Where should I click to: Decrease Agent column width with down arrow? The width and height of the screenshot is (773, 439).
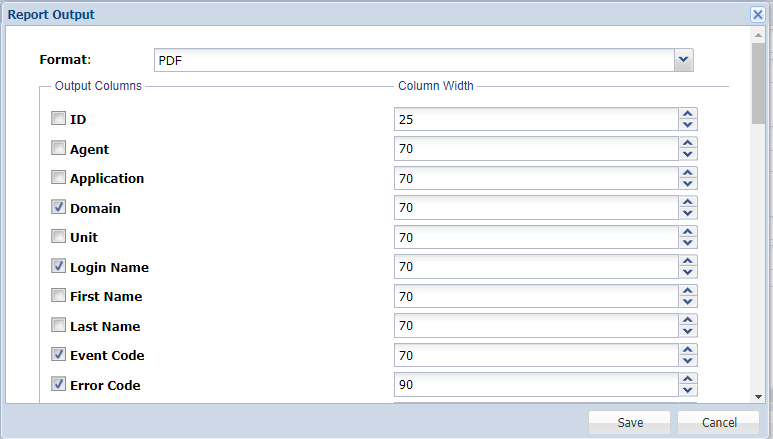click(x=687, y=155)
